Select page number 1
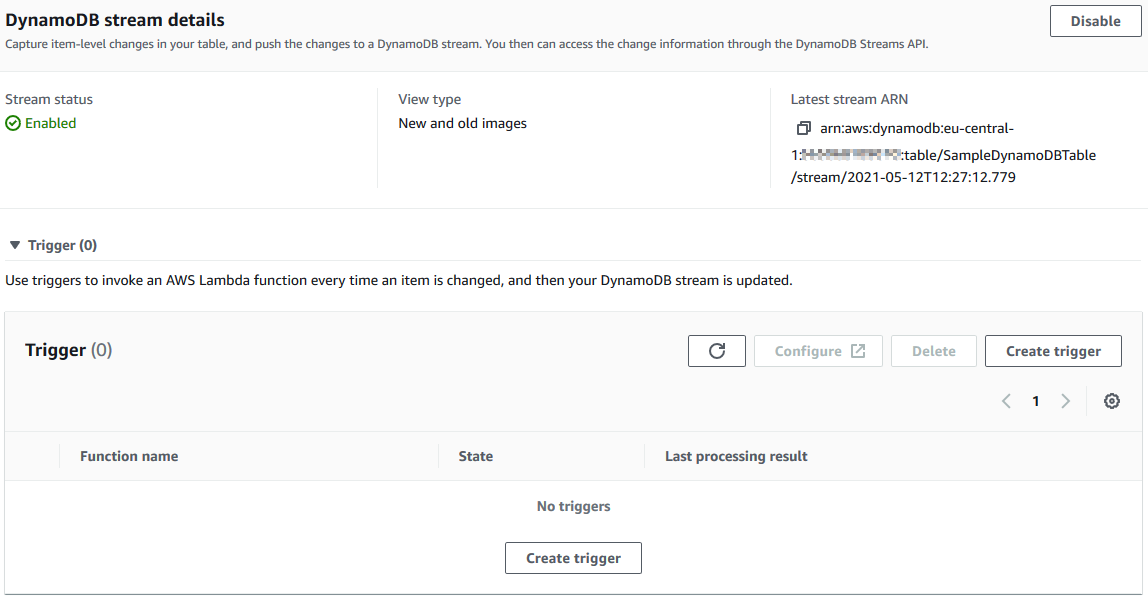This screenshot has width=1148, height=600. pyautogui.click(x=1035, y=401)
